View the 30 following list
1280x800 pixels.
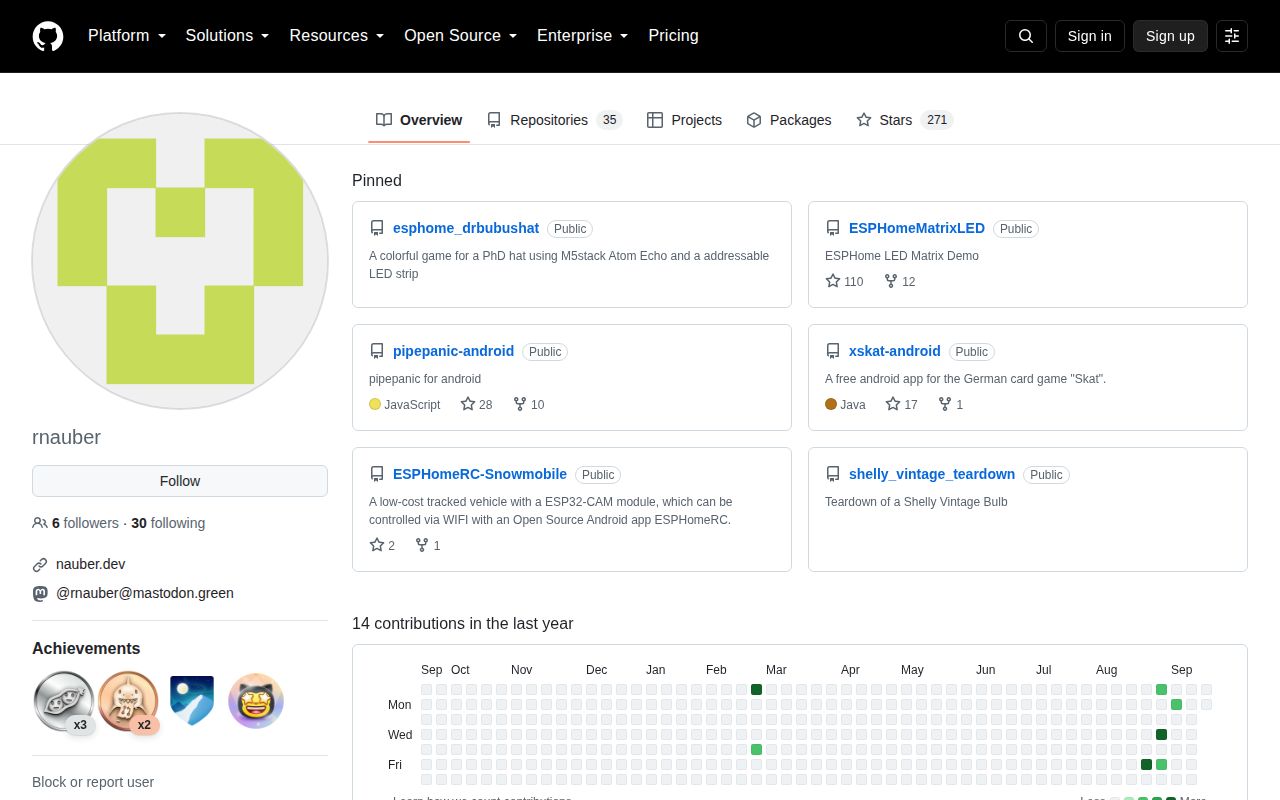click(x=168, y=523)
